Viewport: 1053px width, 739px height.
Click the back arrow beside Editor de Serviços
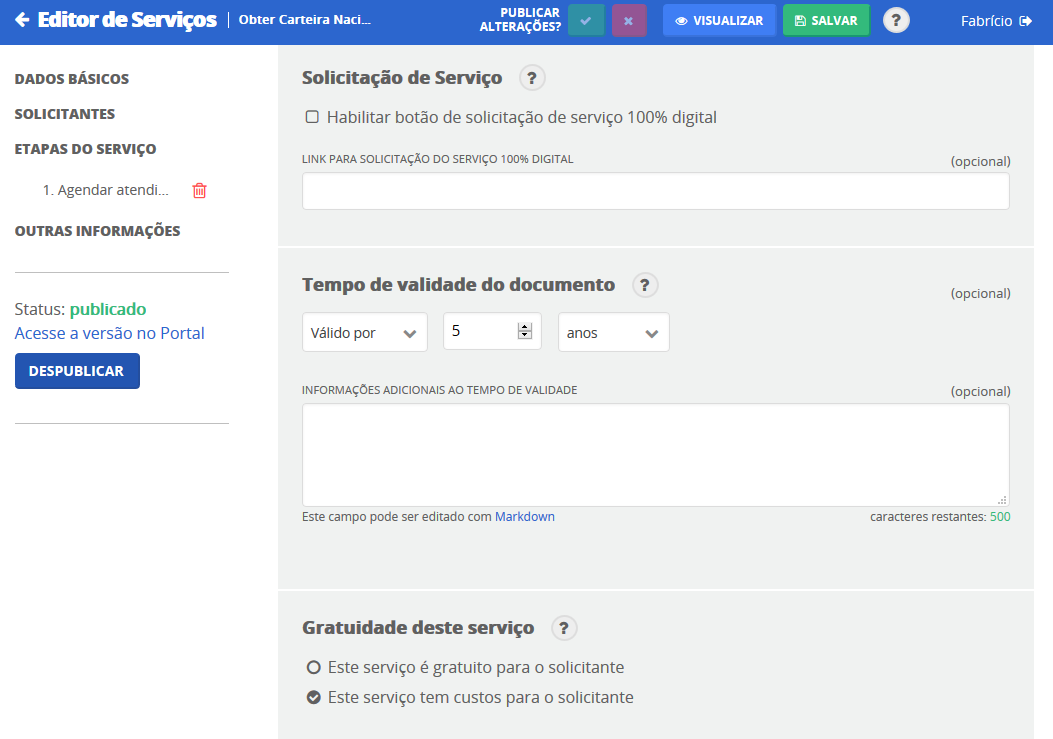[22, 20]
